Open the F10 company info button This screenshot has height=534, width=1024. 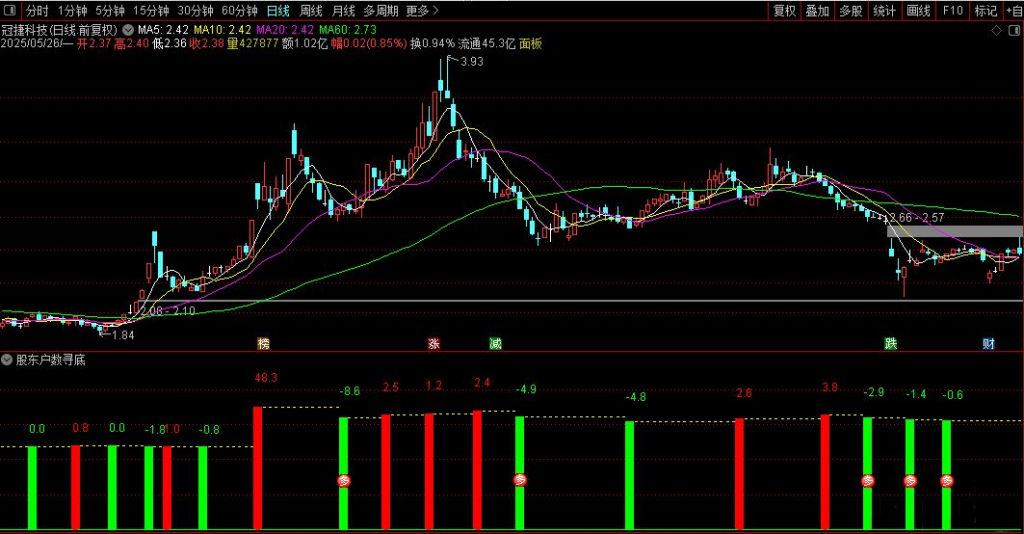point(952,11)
